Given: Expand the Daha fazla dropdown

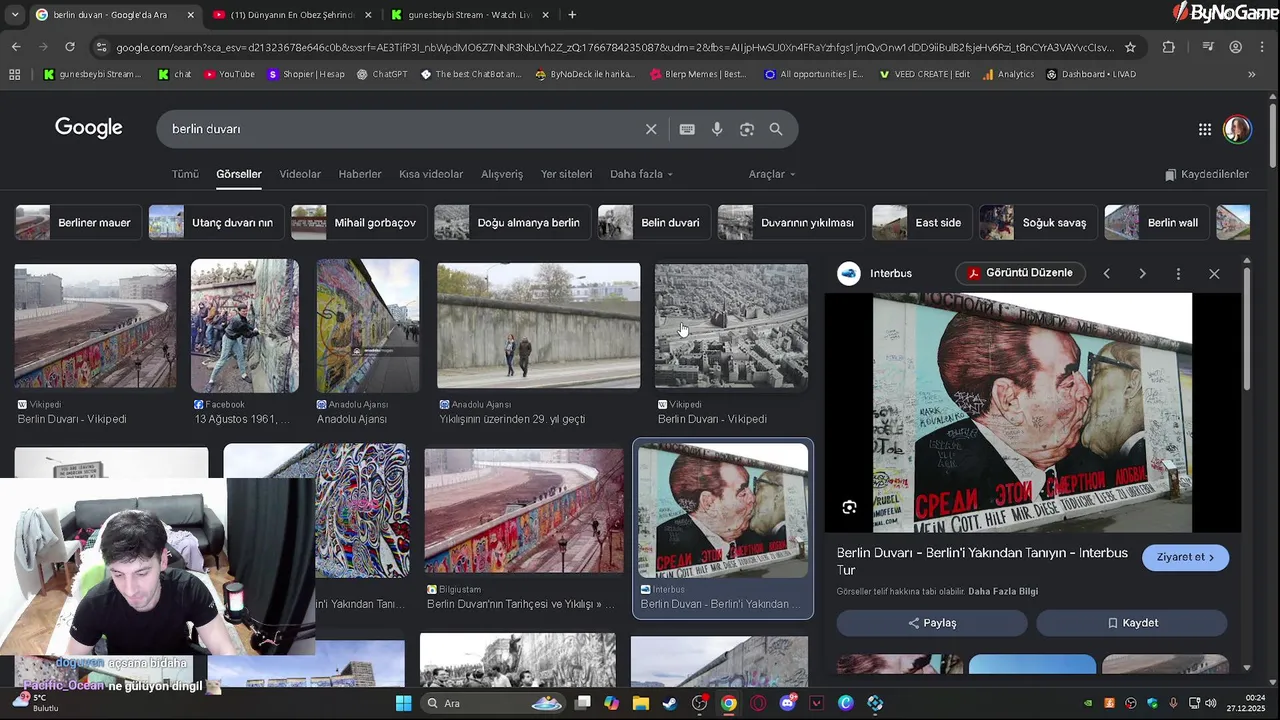Looking at the screenshot, I should 641,174.
